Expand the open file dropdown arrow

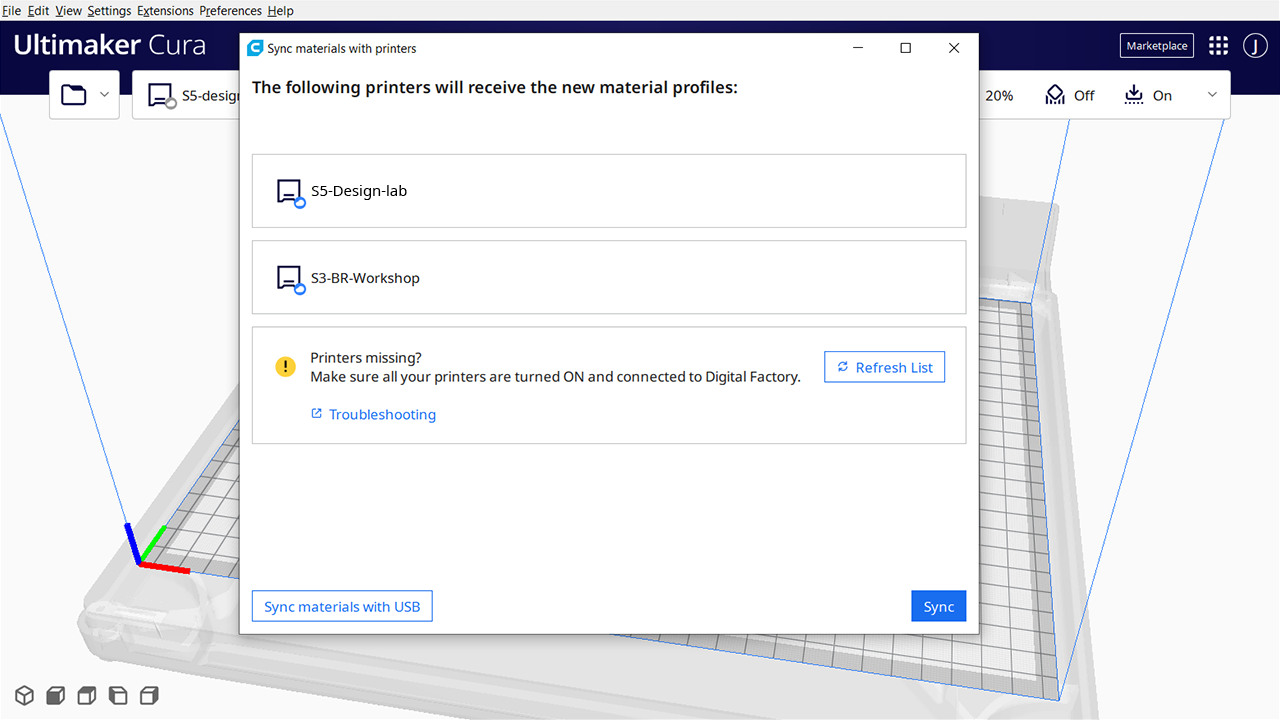[105, 95]
